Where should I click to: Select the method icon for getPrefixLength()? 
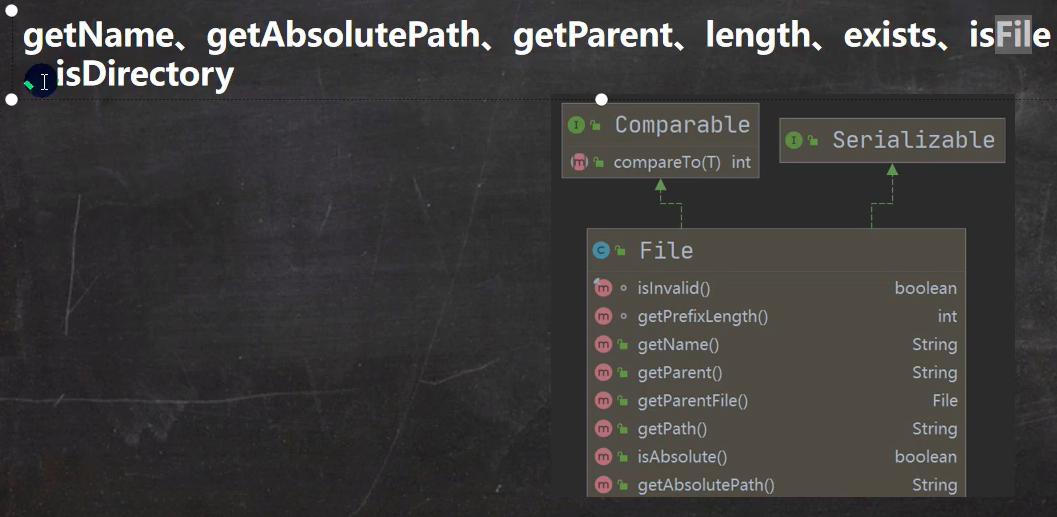[602, 316]
